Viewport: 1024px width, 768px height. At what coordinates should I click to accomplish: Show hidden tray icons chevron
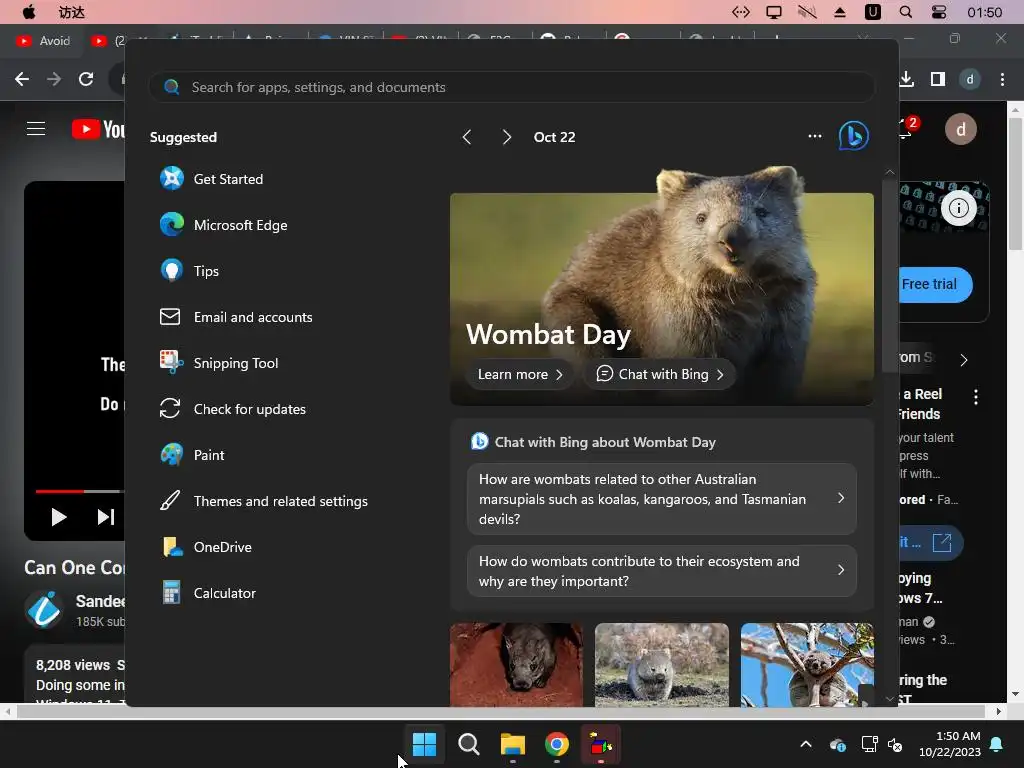[x=806, y=744]
